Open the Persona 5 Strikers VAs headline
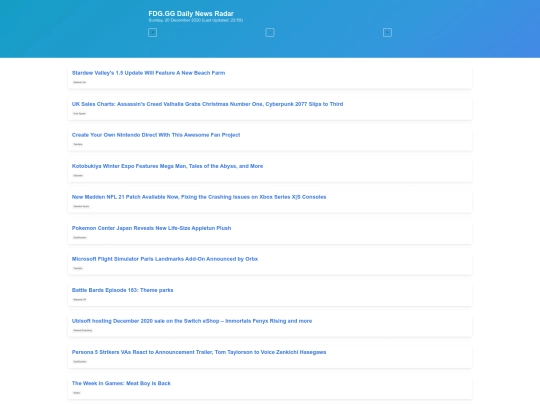 199,352
